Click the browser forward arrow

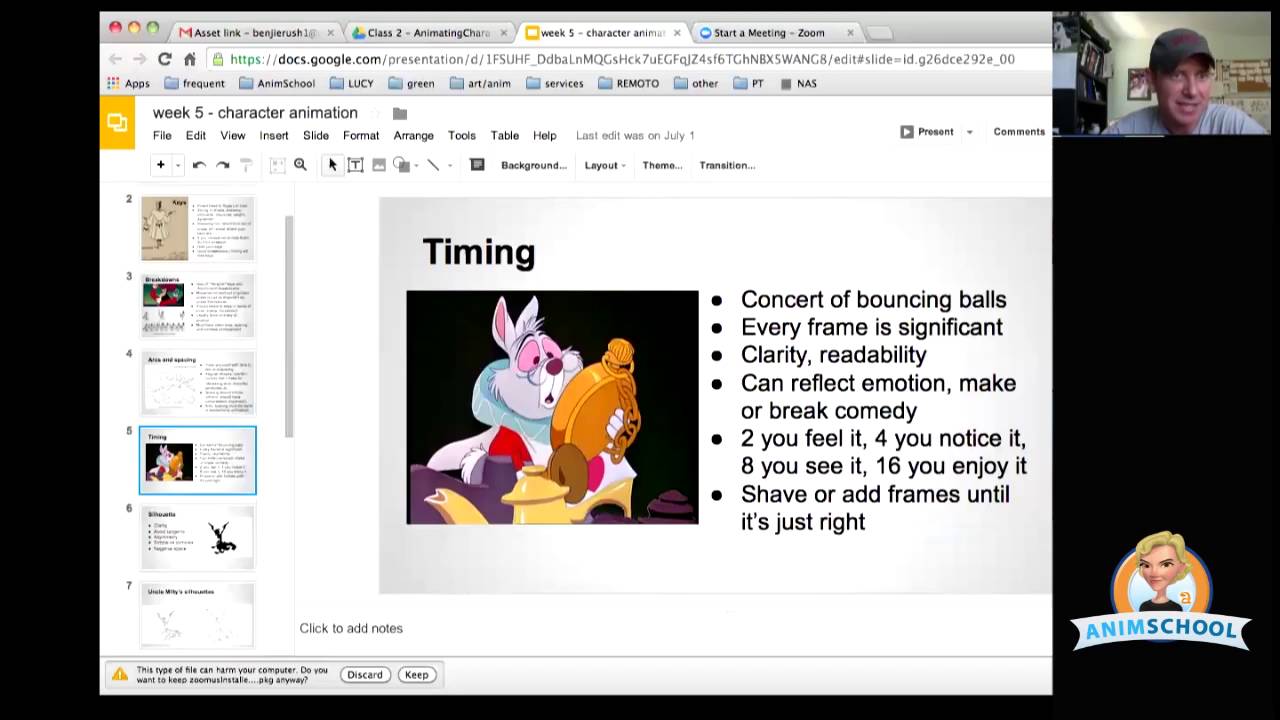coord(140,59)
